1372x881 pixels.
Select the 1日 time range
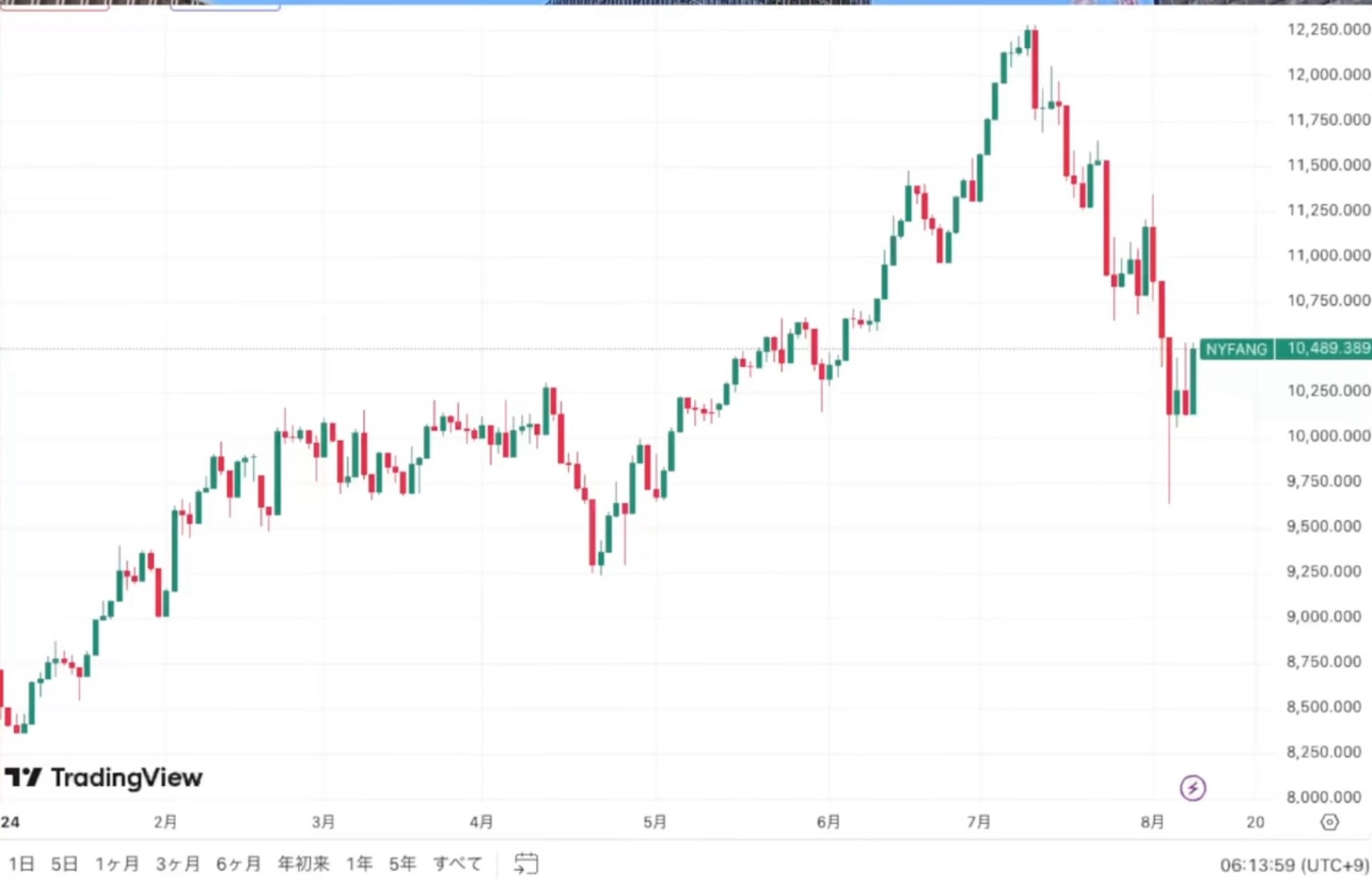click(x=21, y=864)
